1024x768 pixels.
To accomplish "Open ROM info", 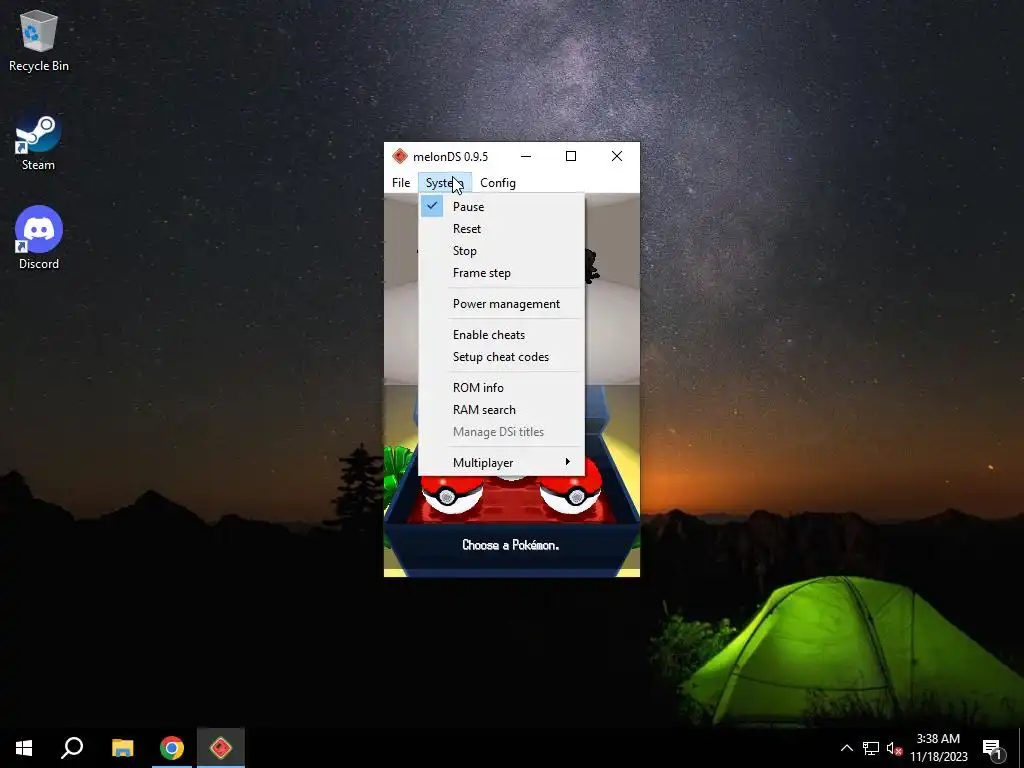I will pyautogui.click(x=501, y=387).
